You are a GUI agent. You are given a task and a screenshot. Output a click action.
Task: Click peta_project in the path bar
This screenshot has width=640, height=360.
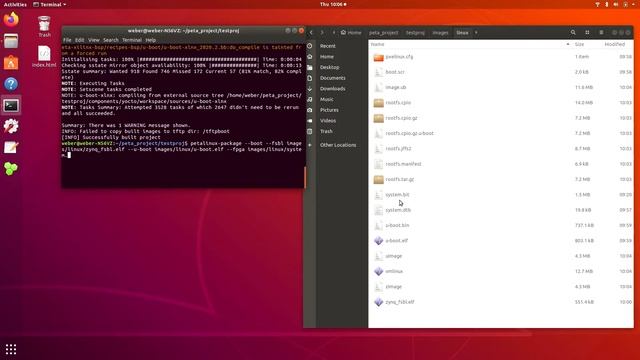[383, 32]
